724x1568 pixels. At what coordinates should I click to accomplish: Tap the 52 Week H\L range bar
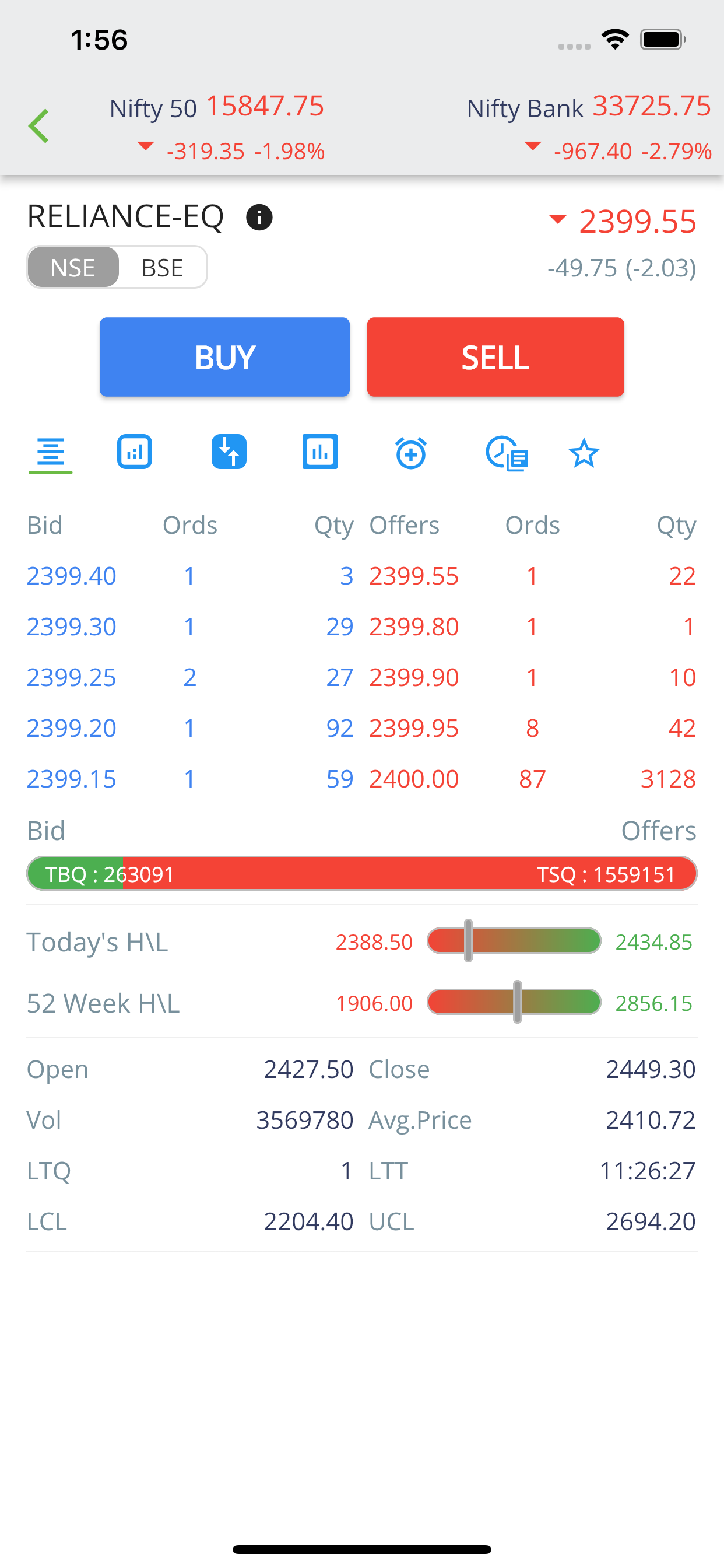pos(514,1002)
